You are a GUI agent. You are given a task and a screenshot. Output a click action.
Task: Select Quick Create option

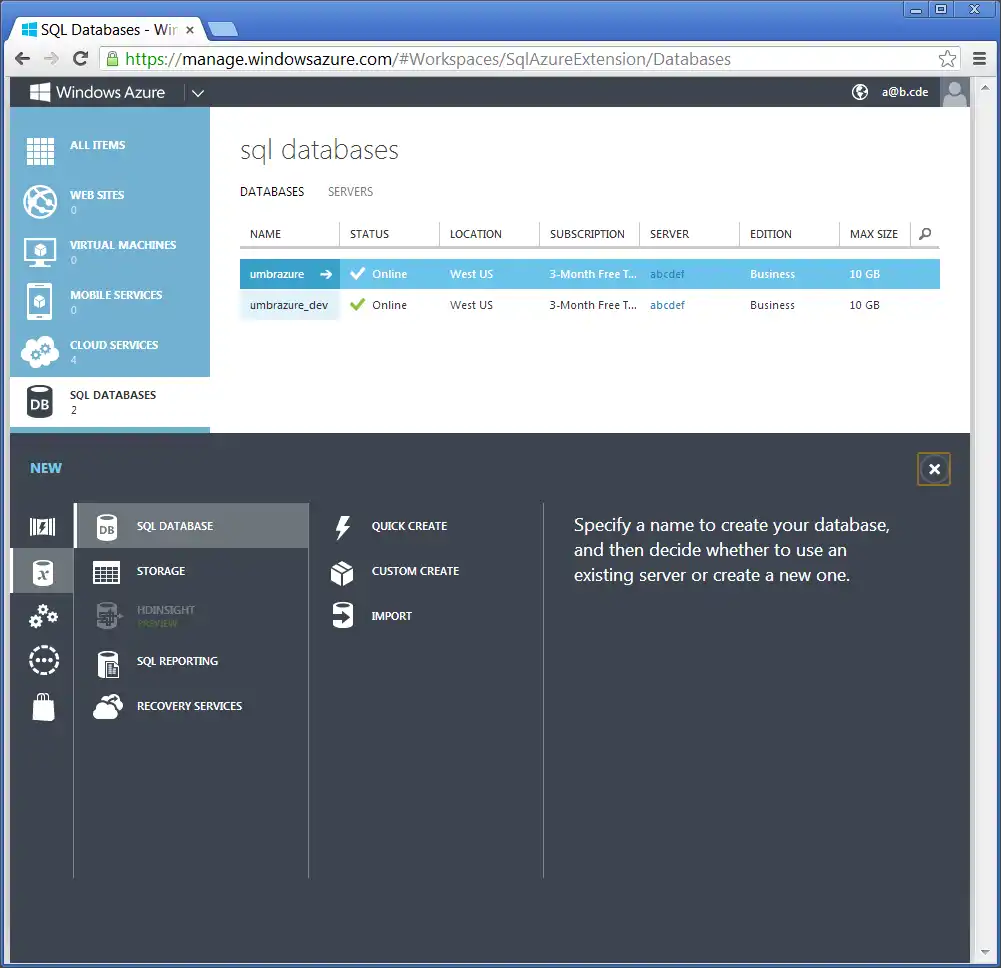[409, 526]
